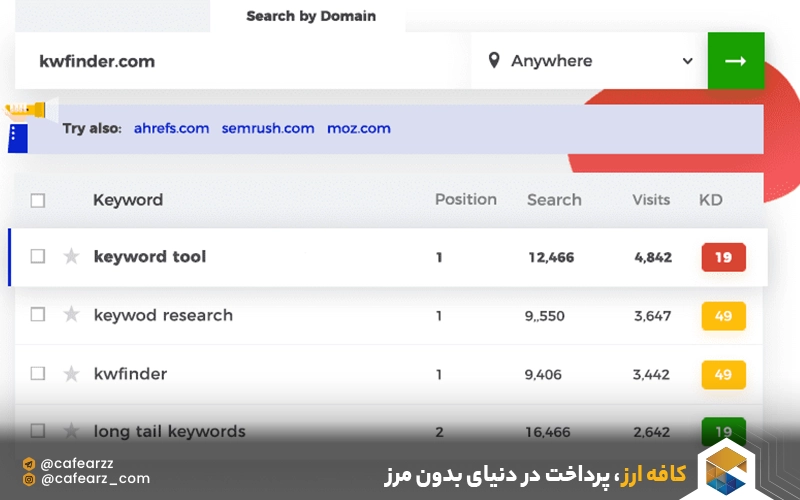Select the keyword tool keyword text
Viewport: 800px width, 500px height.
click(150, 257)
